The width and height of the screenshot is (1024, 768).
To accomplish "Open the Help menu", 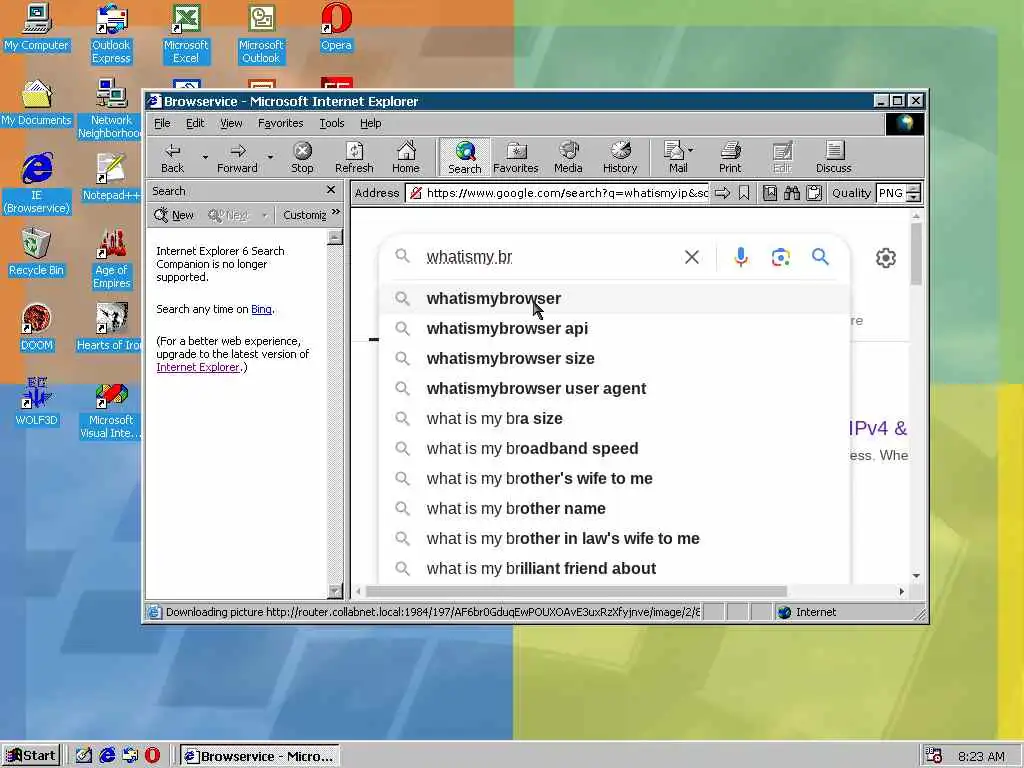I will pos(370,123).
